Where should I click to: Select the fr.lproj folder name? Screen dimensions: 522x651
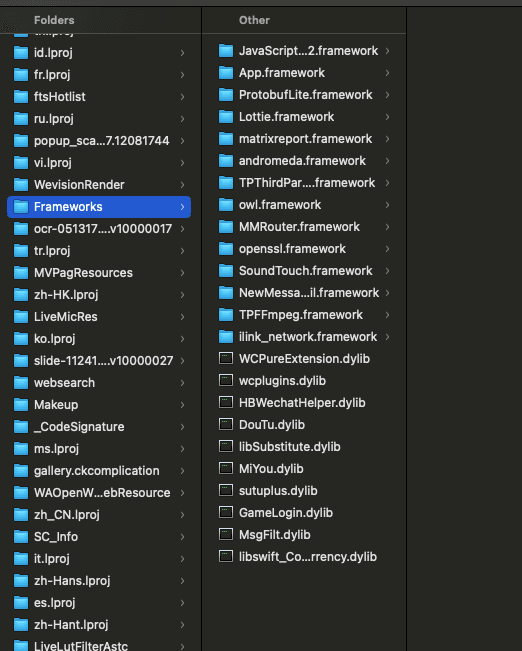pos(52,75)
